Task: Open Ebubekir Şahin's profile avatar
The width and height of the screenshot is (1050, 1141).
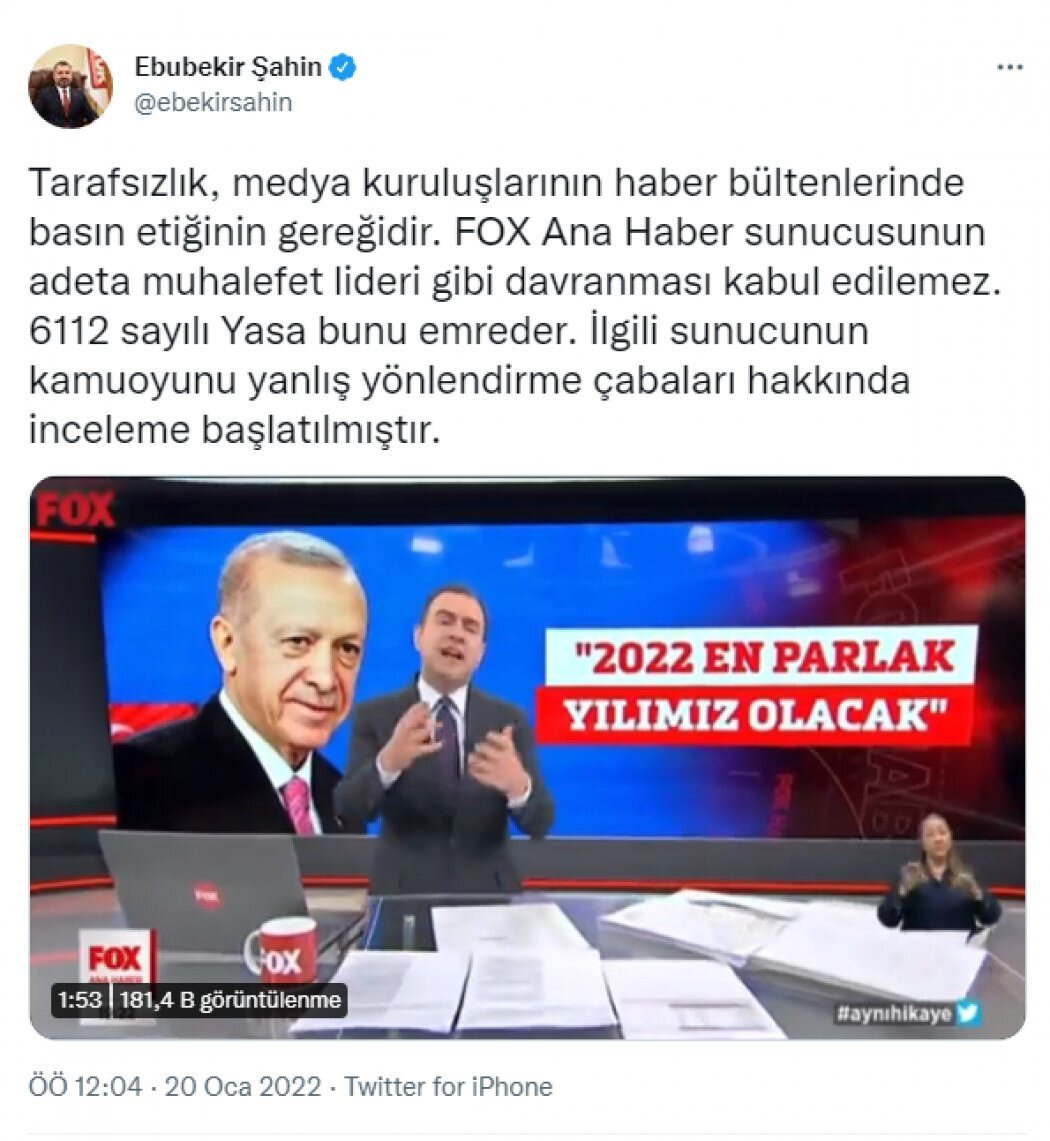Action: point(70,86)
